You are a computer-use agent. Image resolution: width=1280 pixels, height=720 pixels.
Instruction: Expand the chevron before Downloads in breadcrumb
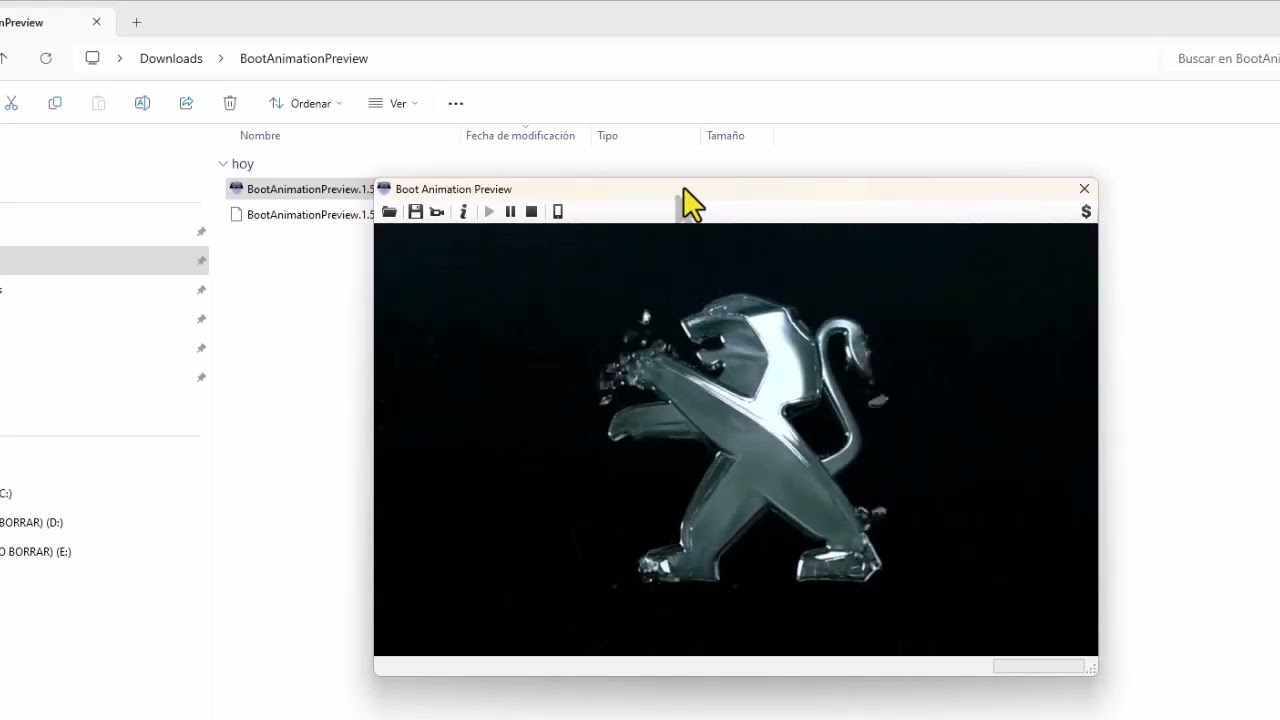pyautogui.click(x=120, y=58)
